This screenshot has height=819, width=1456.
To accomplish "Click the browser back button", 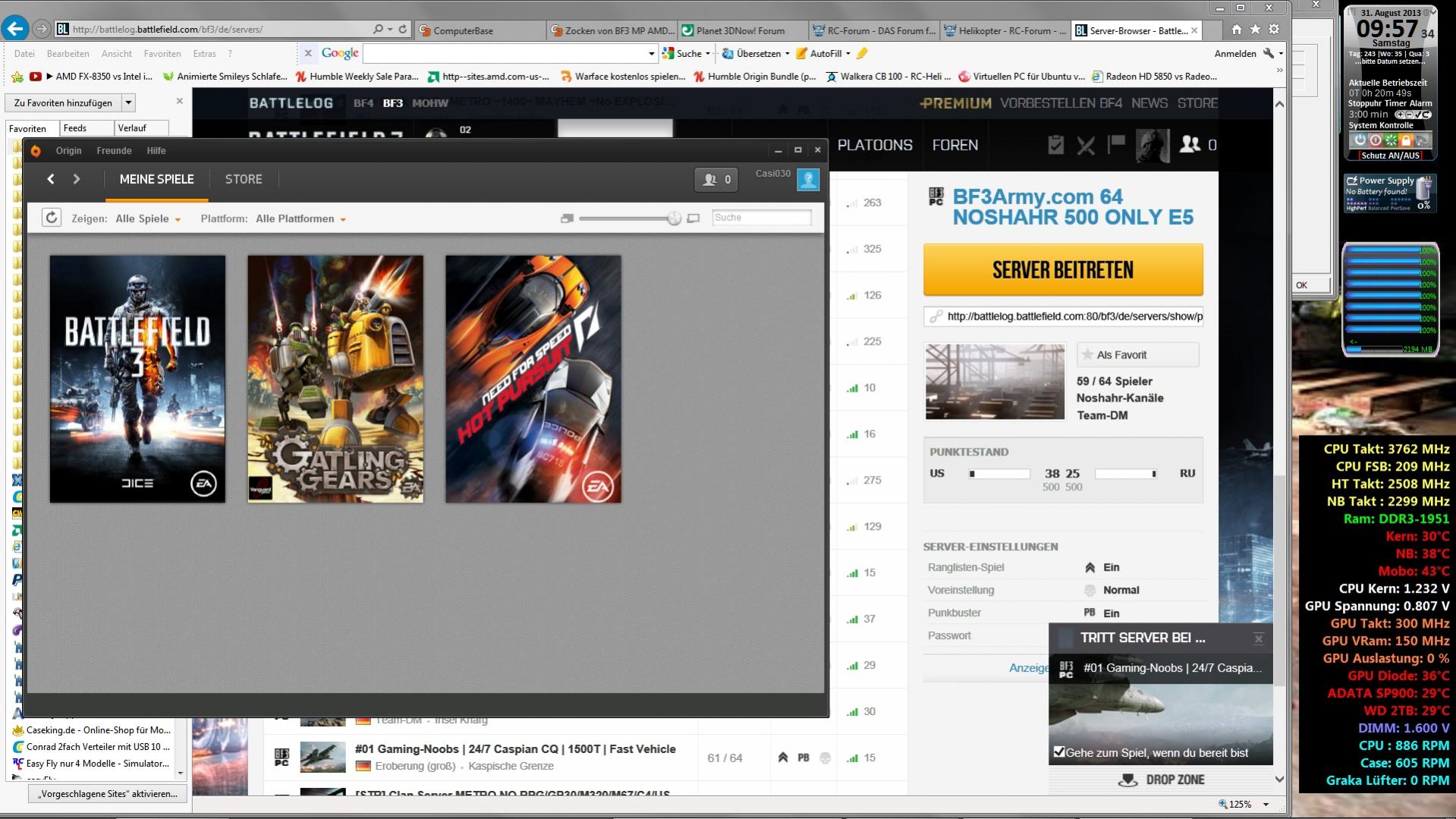I will pos(14,29).
